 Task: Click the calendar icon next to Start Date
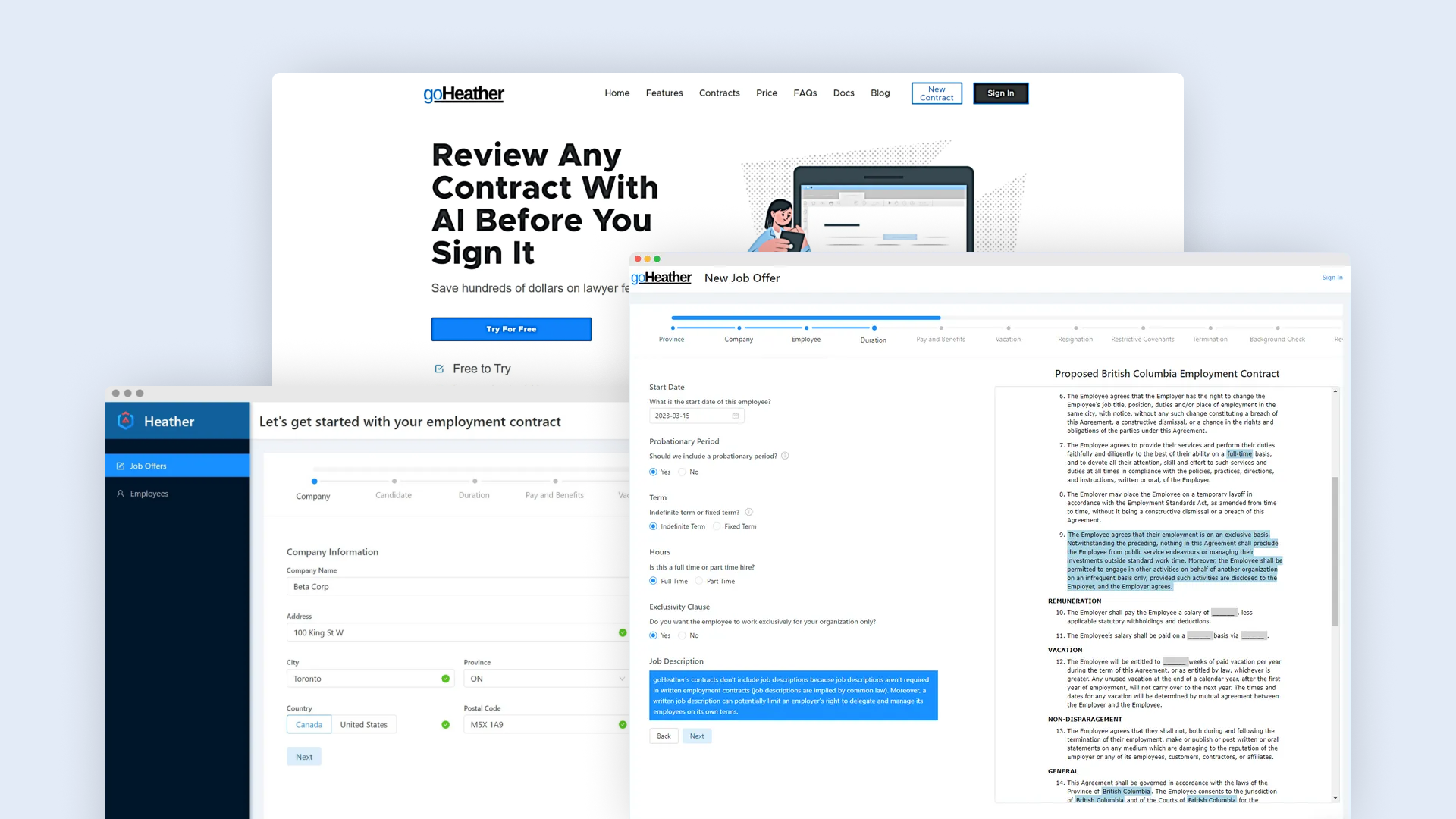[x=735, y=415]
